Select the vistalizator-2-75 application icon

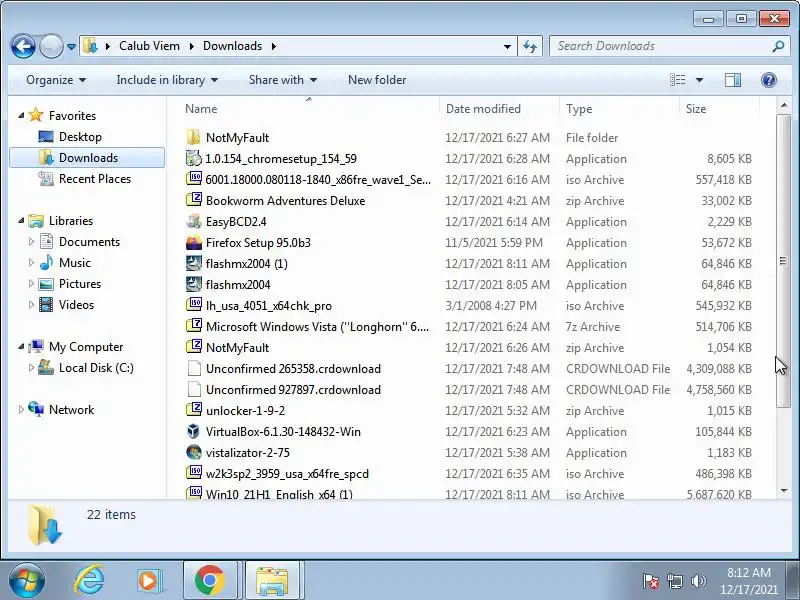pos(193,452)
